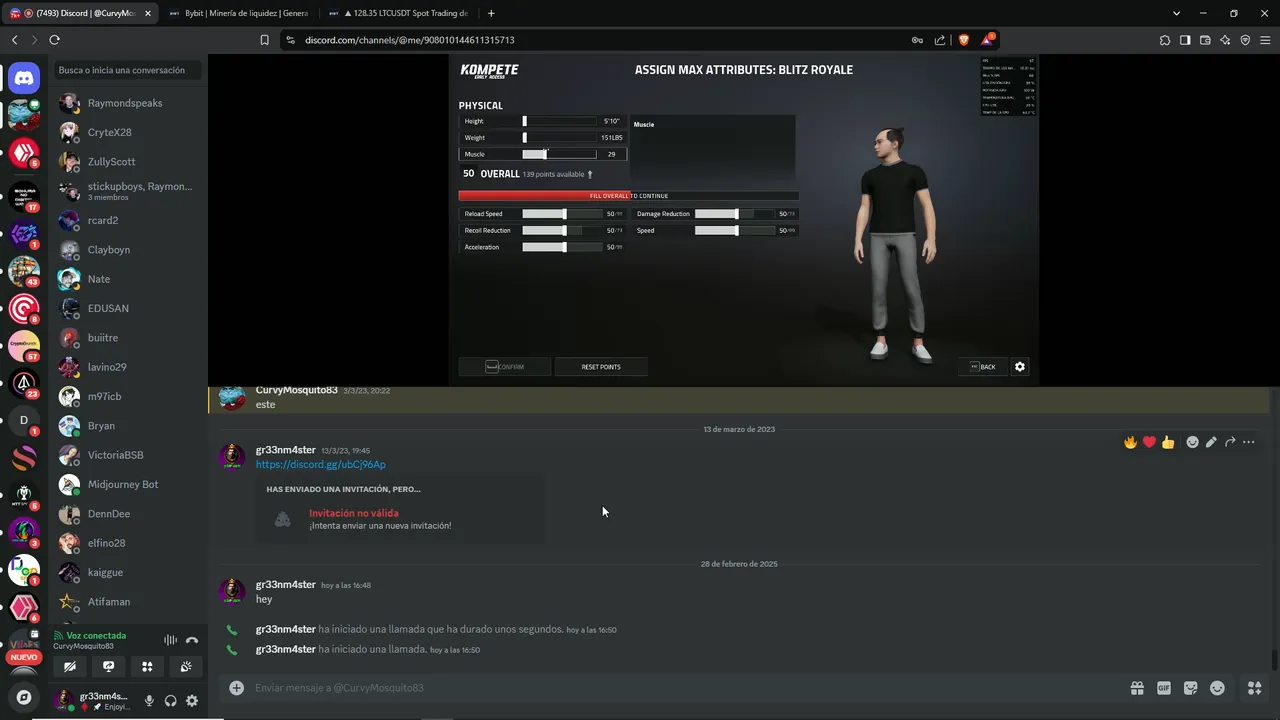Screen dimensions: 1280x720
Task: Click BACK button in game stream
Action: pyautogui.click(x=982, y=367)
